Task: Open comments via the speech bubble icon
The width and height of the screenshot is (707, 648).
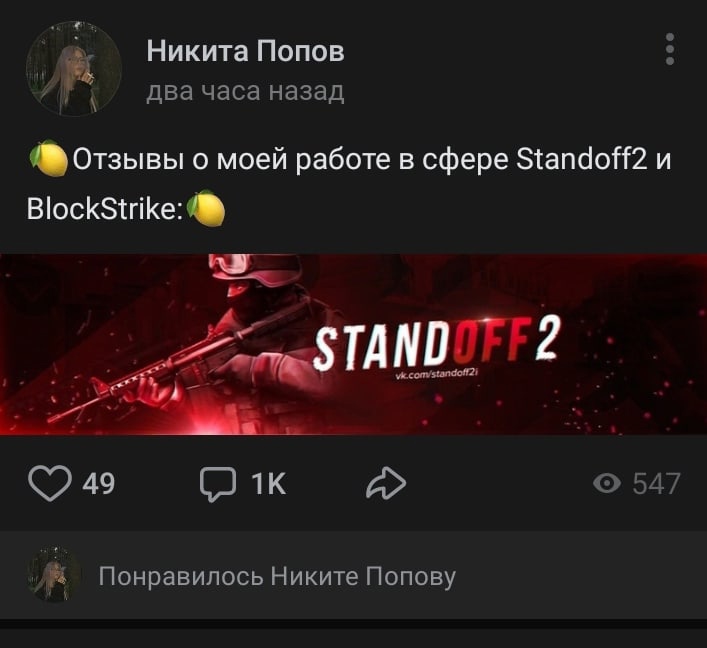Action: 218,484
